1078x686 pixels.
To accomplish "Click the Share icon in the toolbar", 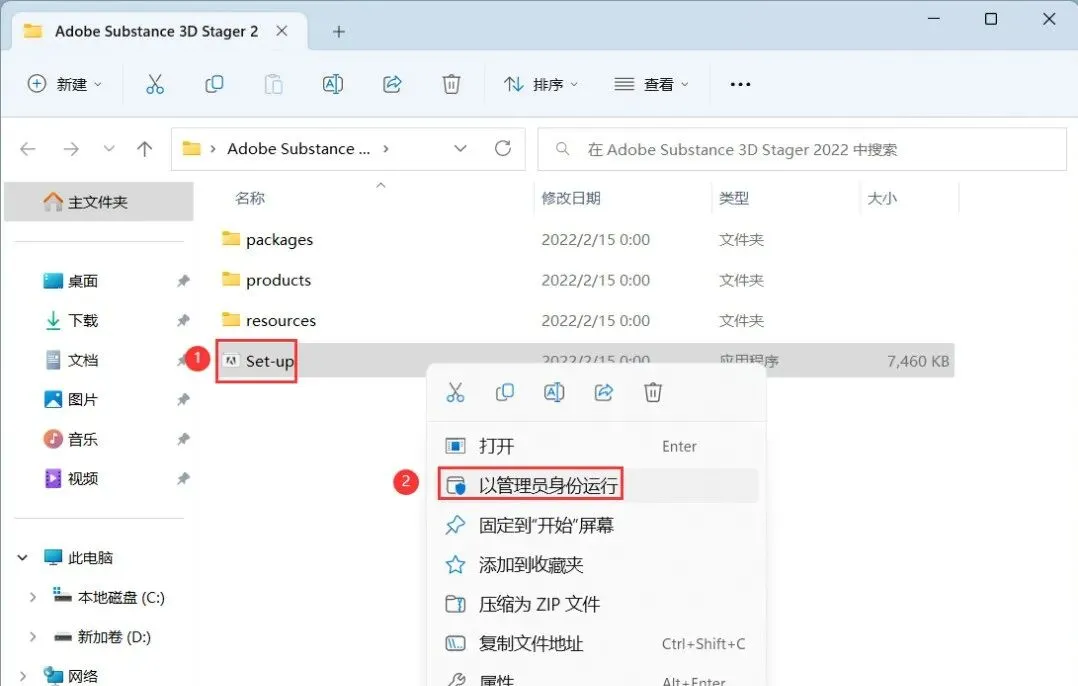I will tap(392, 85).
